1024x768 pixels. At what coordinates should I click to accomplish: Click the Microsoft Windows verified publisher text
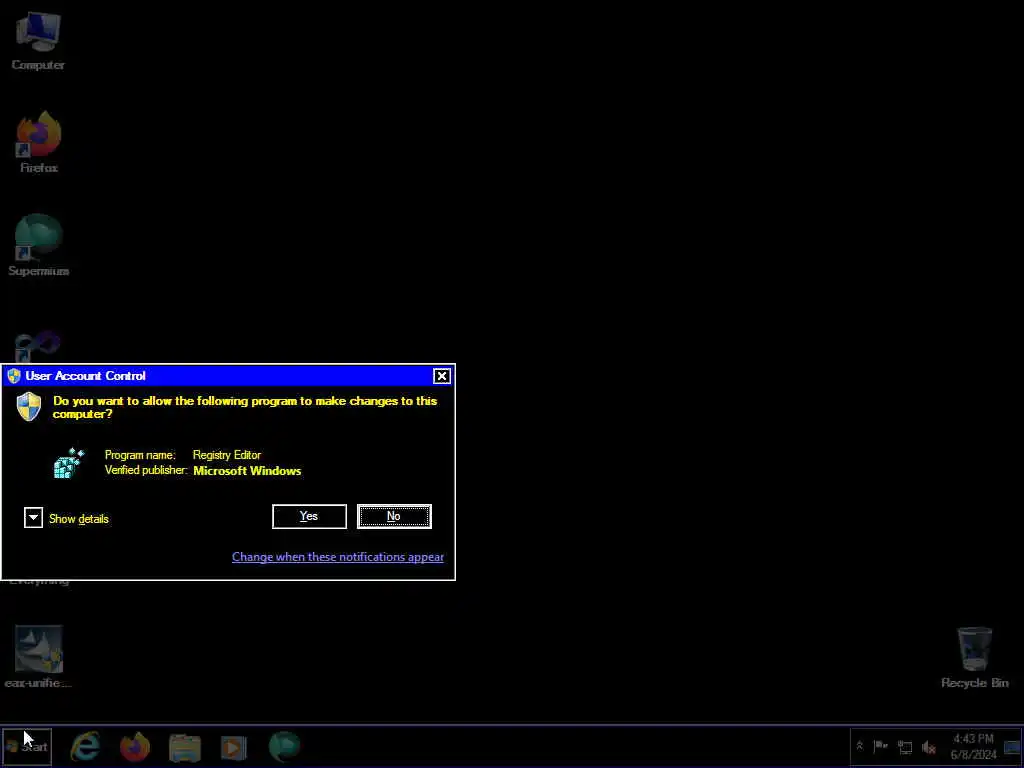247,471
